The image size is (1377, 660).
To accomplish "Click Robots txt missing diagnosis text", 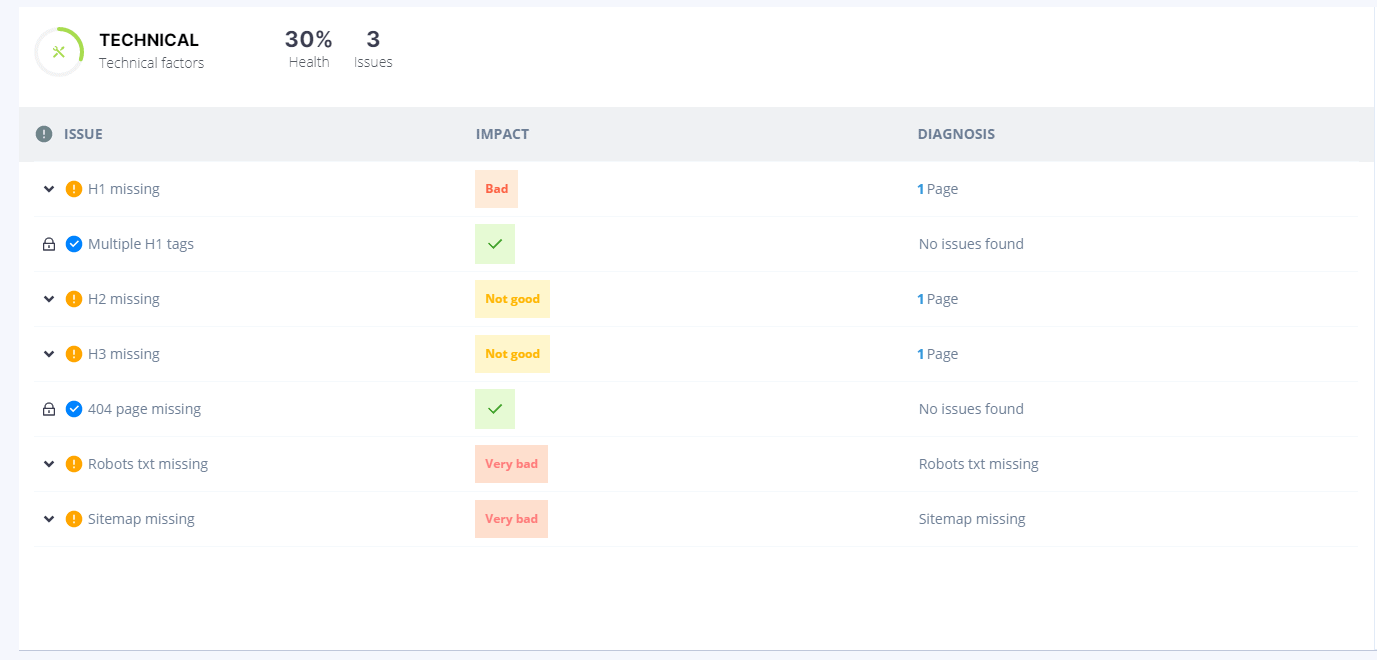I will point(979,464).
